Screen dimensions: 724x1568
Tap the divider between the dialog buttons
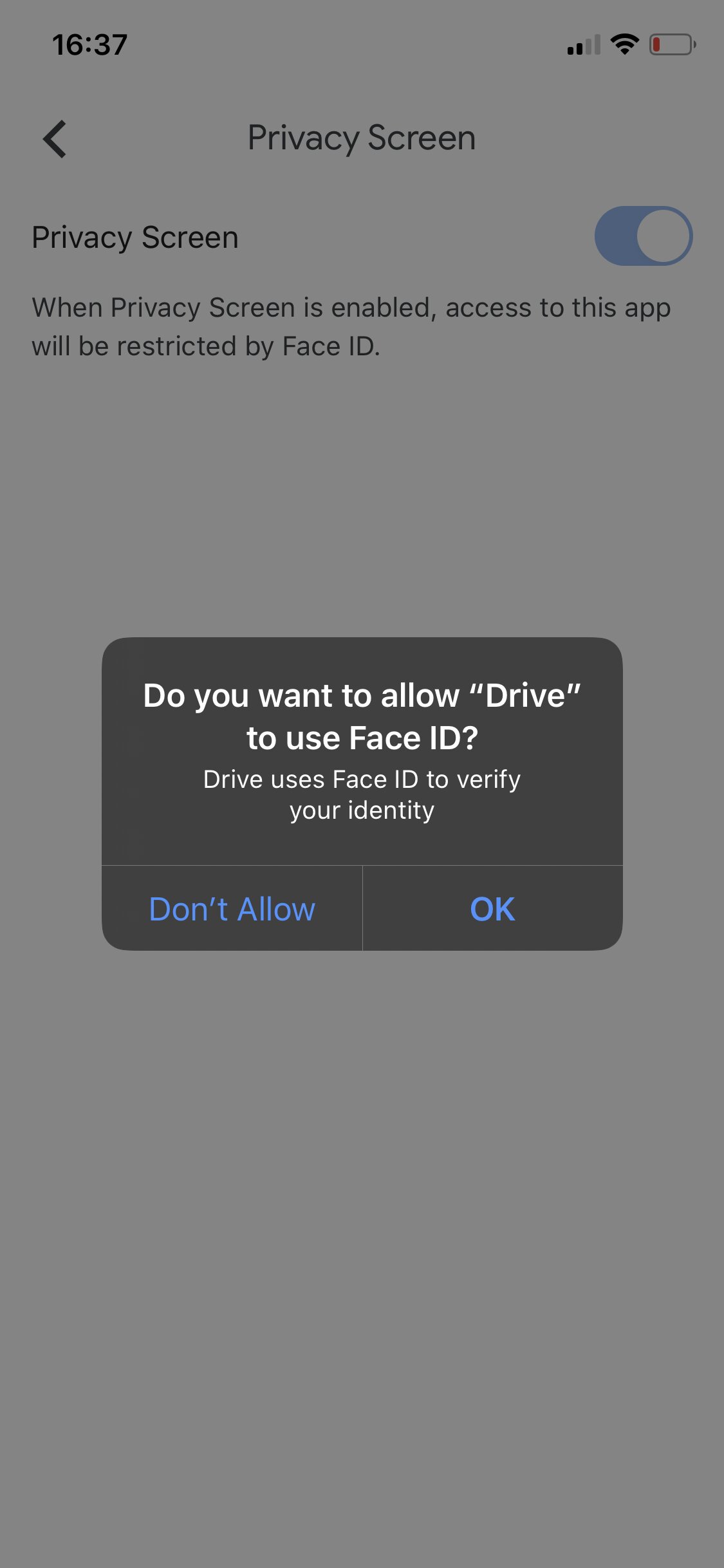coord(362,908)
